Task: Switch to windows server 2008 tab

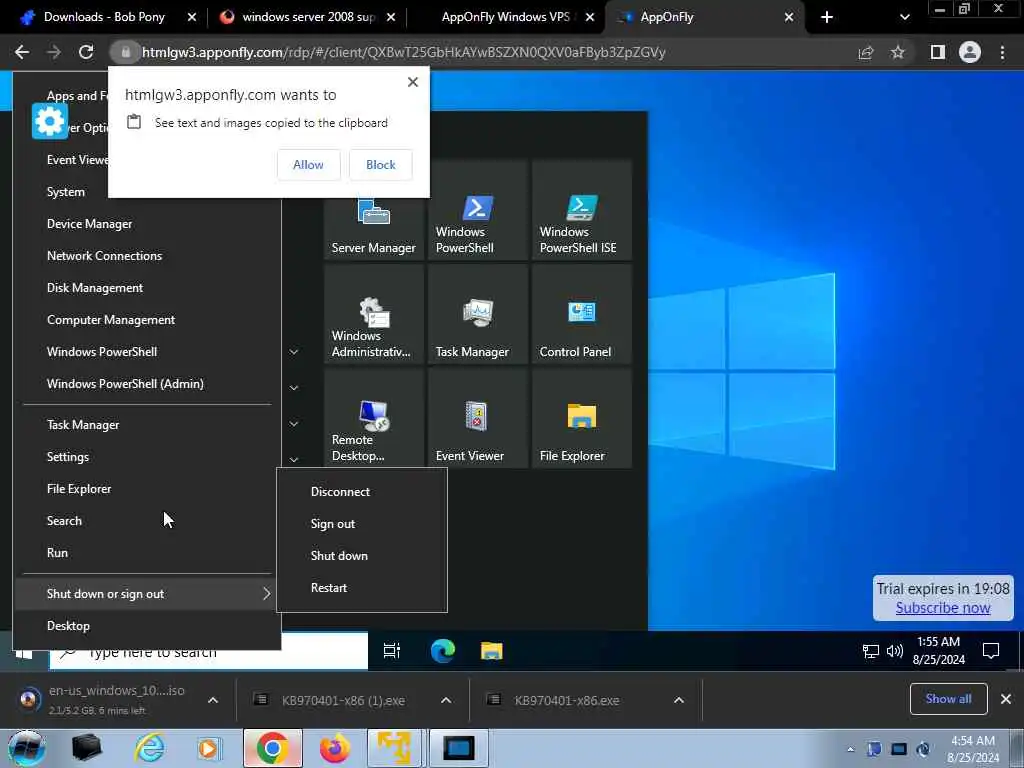Action: click(307, 17)
